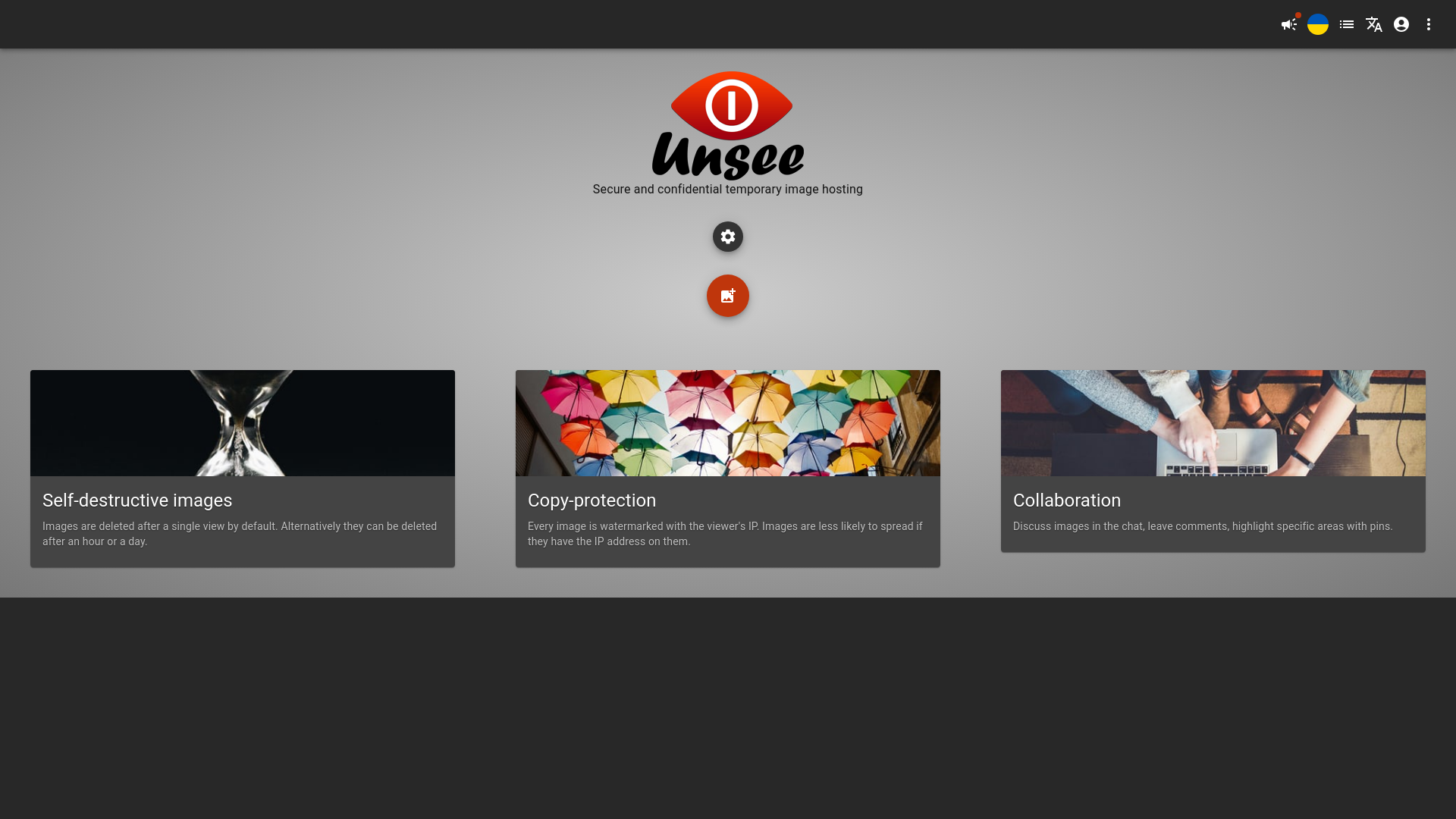Open the announcements megaphone icon
This screenshot has height=819, width=1456.
click(1289, 24)
